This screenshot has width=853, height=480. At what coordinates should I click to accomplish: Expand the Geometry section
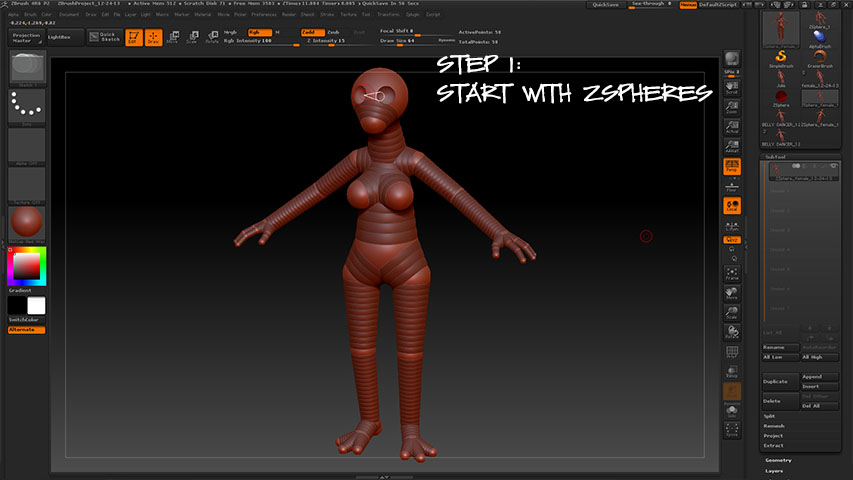778,460
